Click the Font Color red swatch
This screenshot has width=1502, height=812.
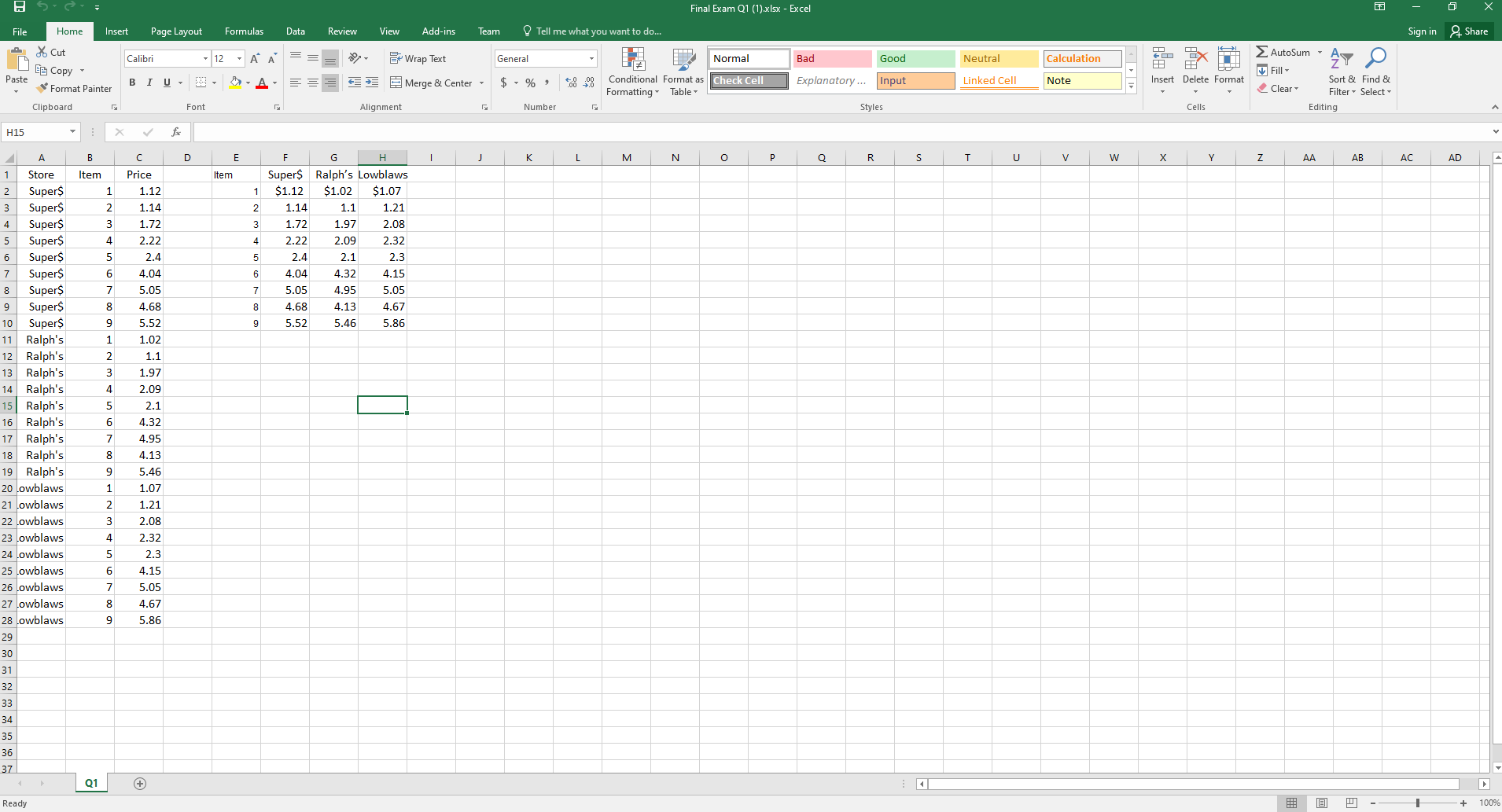[x=263, y=83]
